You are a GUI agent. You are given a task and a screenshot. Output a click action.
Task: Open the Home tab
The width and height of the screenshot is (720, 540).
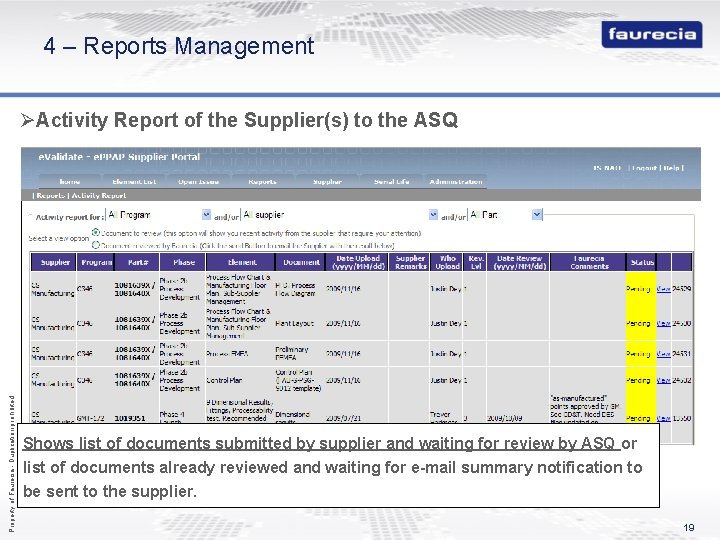[x=69, y=182]
